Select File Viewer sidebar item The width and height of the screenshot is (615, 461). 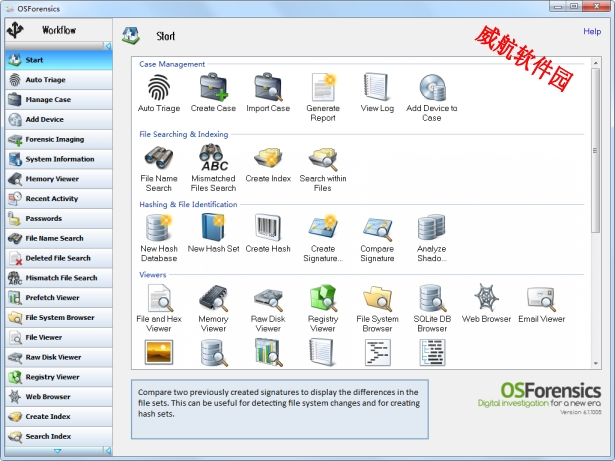59,337
